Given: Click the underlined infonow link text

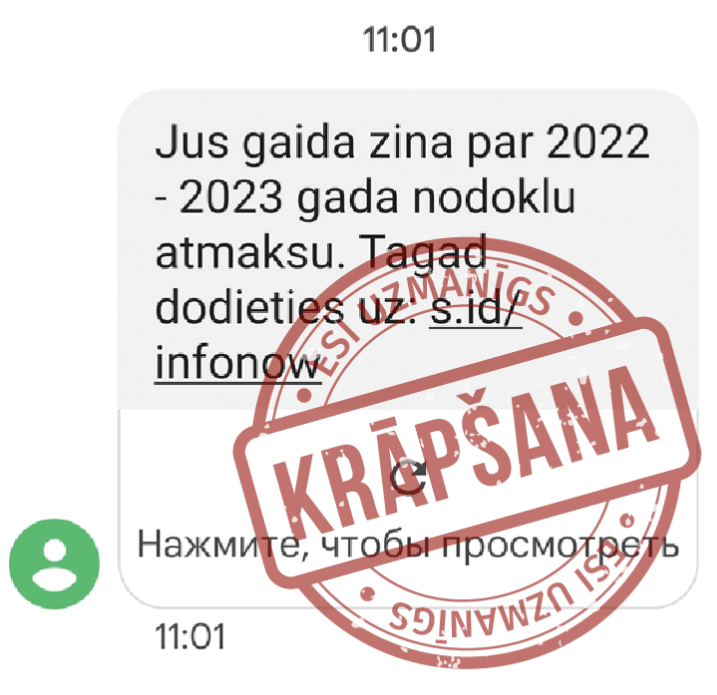Looking at the screenshot, I should pos(237,364).
